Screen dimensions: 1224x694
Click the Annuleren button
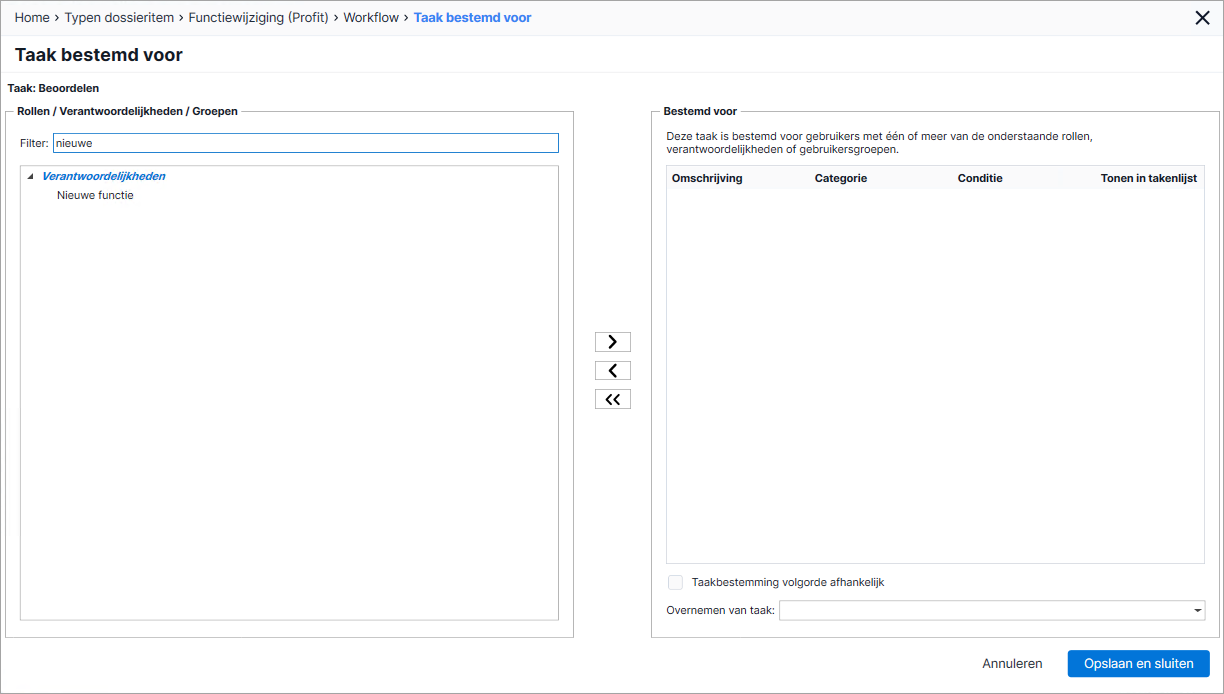pos(1012,663)
